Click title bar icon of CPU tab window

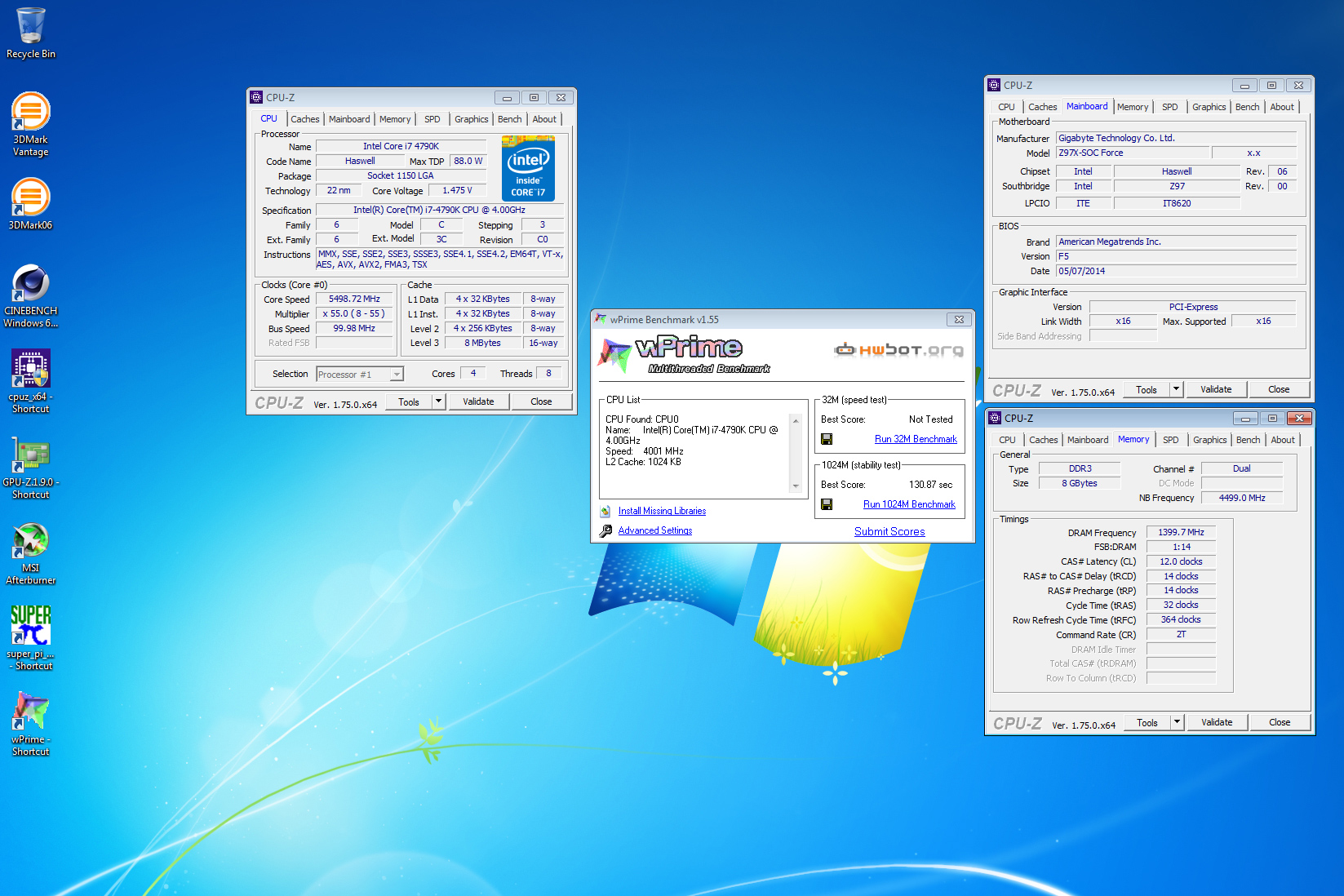click(256, 97)
